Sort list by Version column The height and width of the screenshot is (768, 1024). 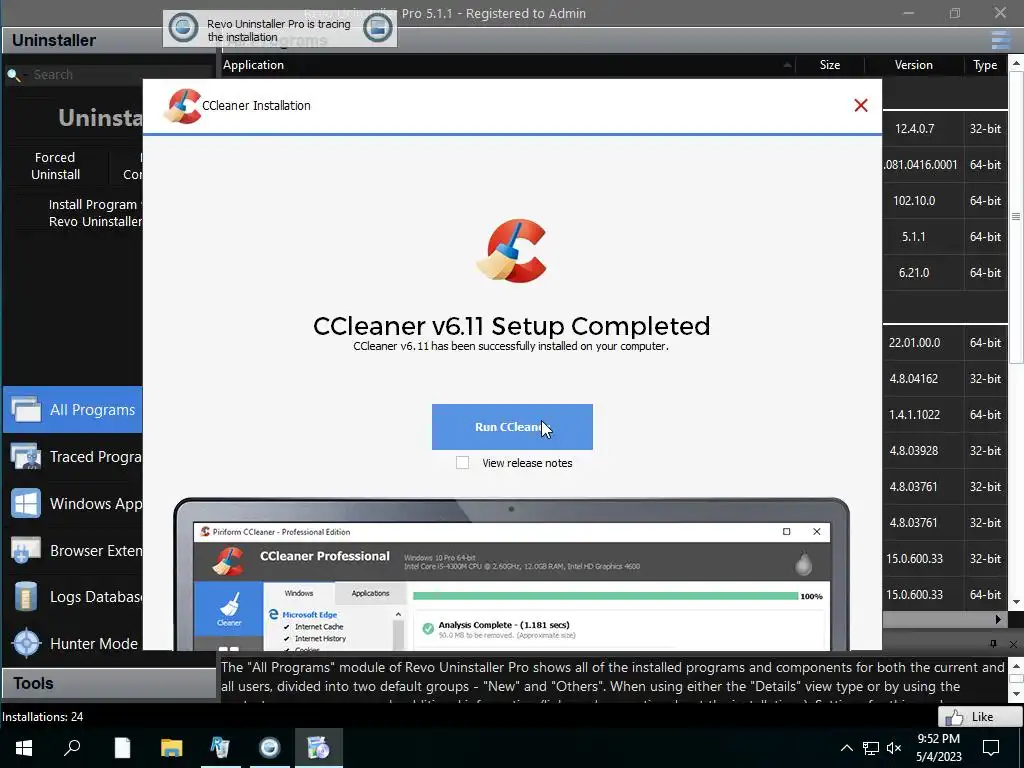[914, 65]
